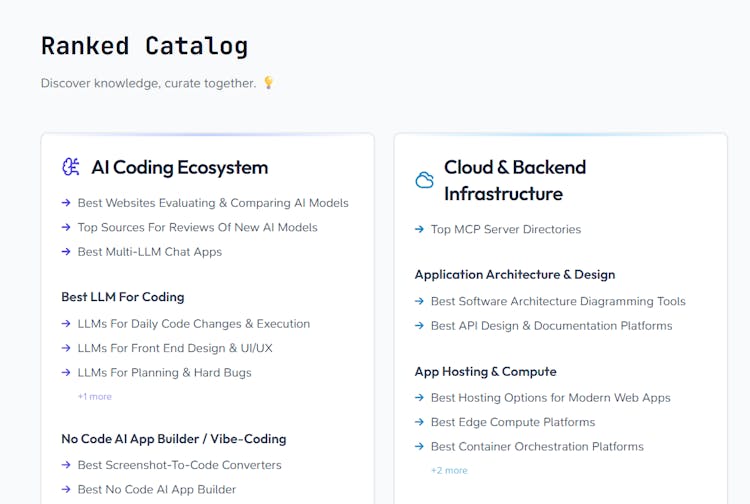Click the lightbulb emoji after the tagline

click(x=268, y=83)
